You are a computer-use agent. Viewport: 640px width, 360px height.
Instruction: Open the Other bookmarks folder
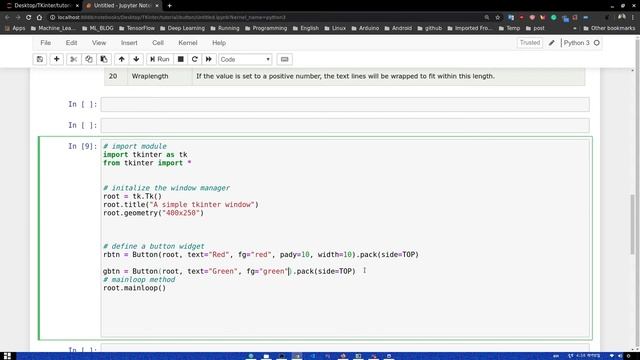[x=609, y=28]
